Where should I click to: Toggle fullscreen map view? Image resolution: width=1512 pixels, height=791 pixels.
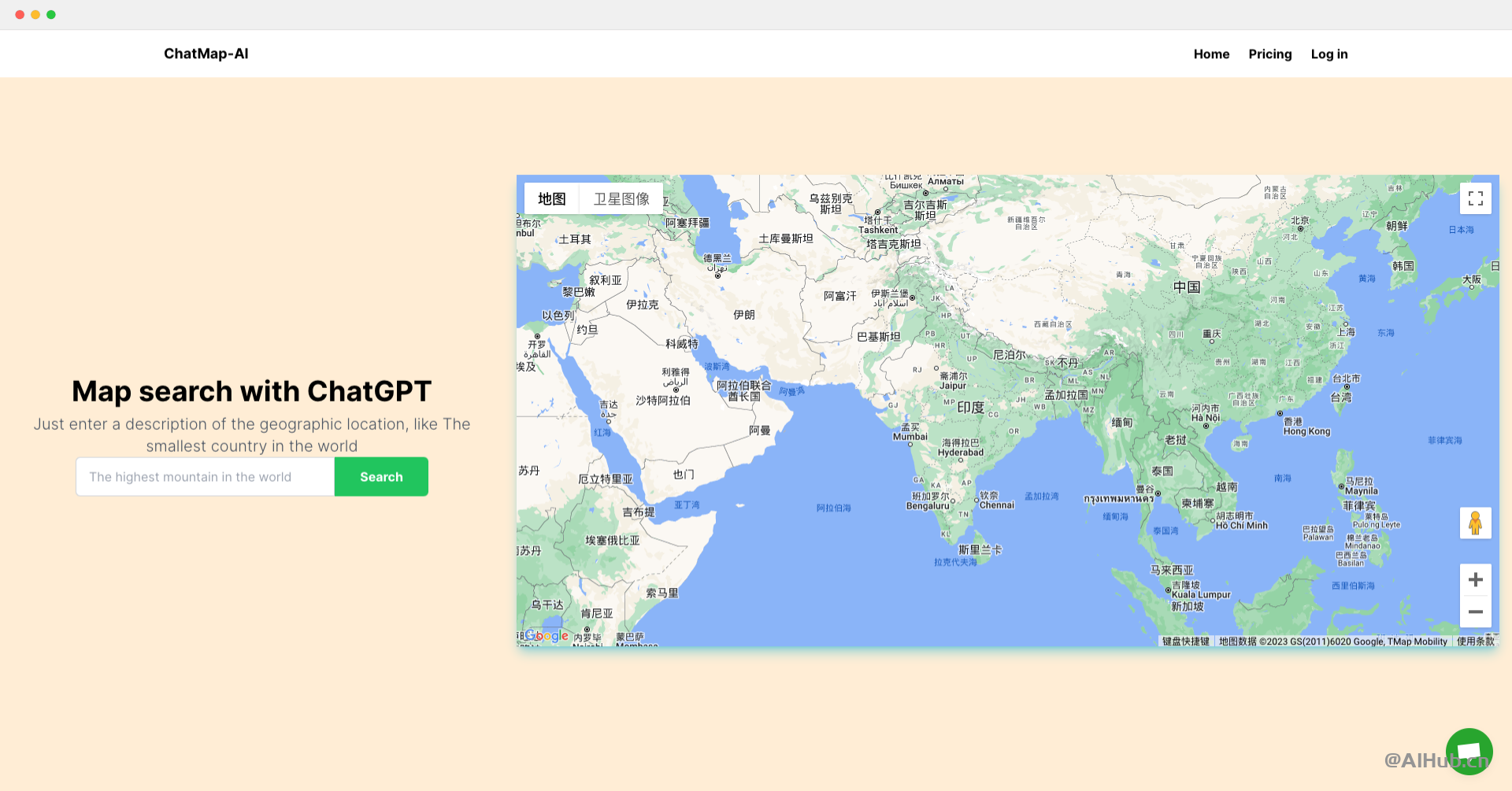click(x=1475, y=198)
